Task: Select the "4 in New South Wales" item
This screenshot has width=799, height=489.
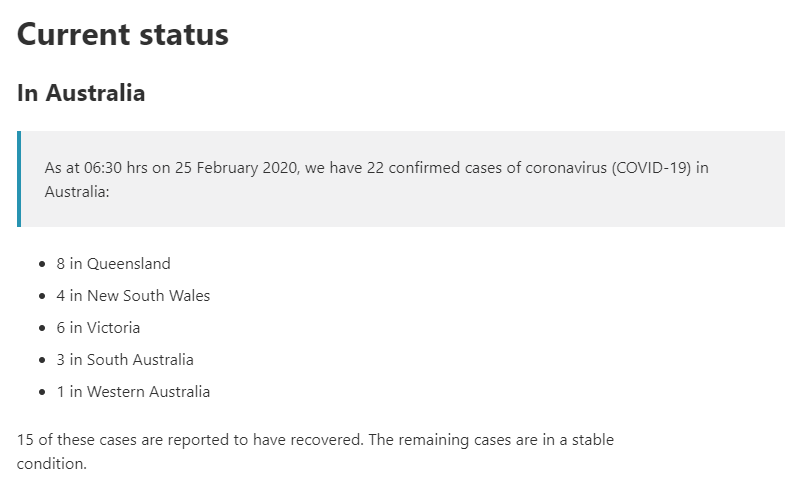Action: click(x=133, y=296)
